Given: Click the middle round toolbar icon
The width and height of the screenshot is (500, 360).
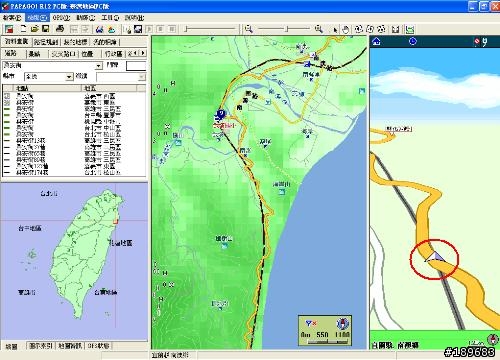Looking at the screenshot, I should point(370,29).
